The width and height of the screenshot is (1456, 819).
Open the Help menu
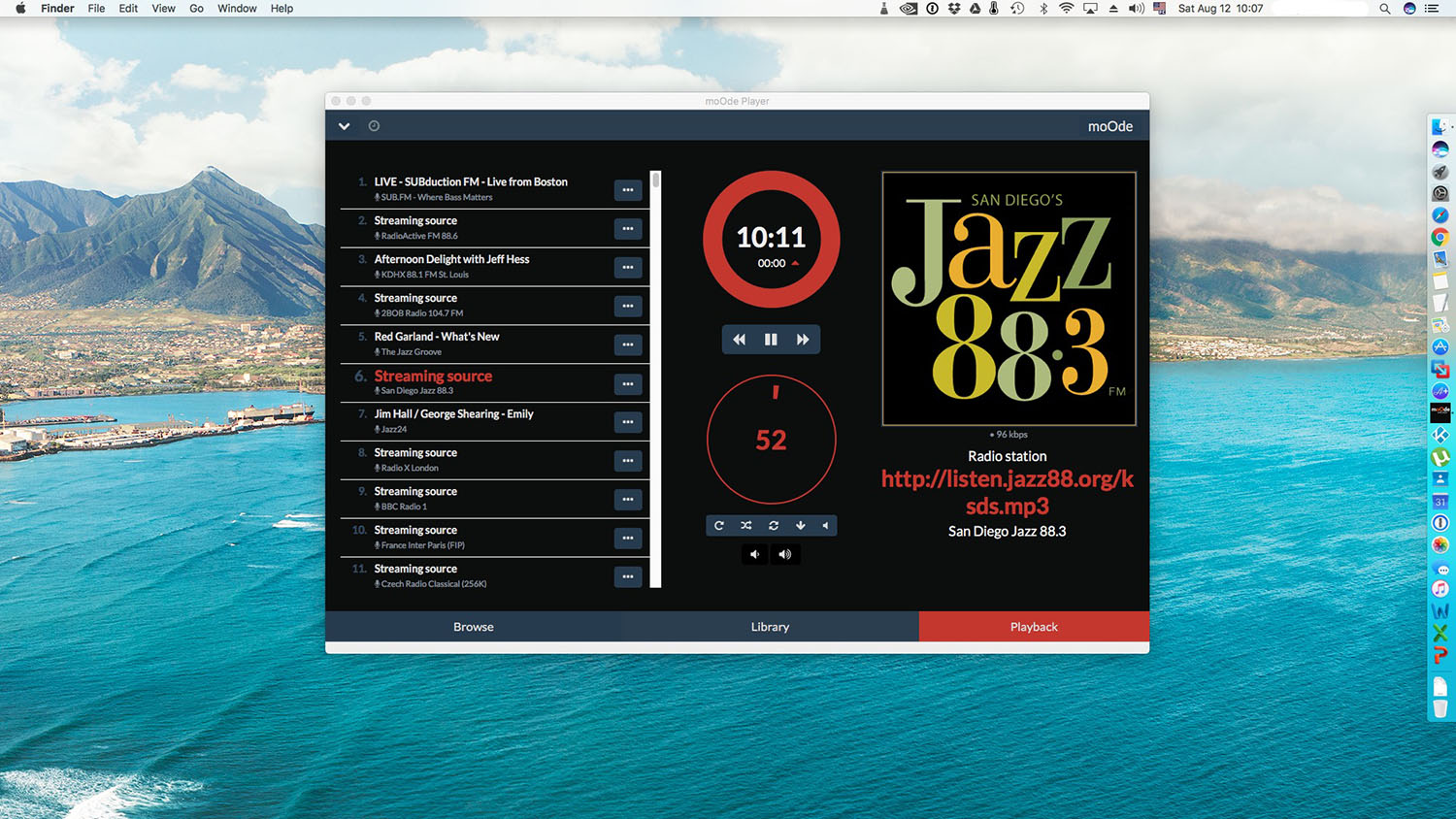[x=281, y=9]
